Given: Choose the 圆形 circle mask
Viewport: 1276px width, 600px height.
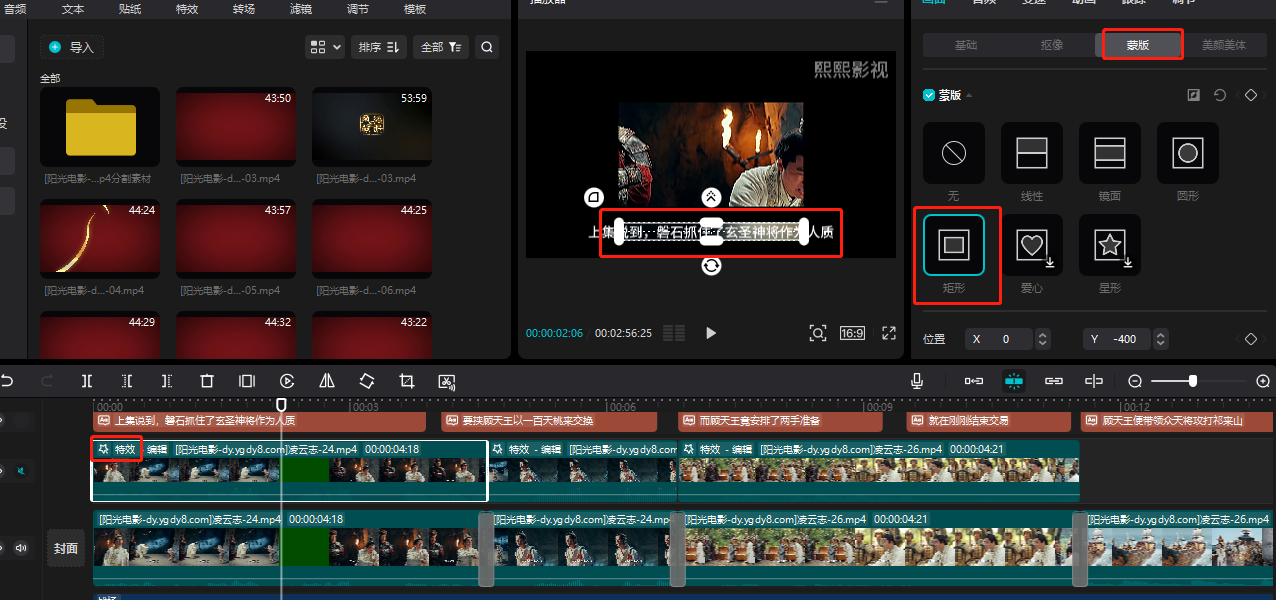Looking at the screenshot, I should 1187,153.
